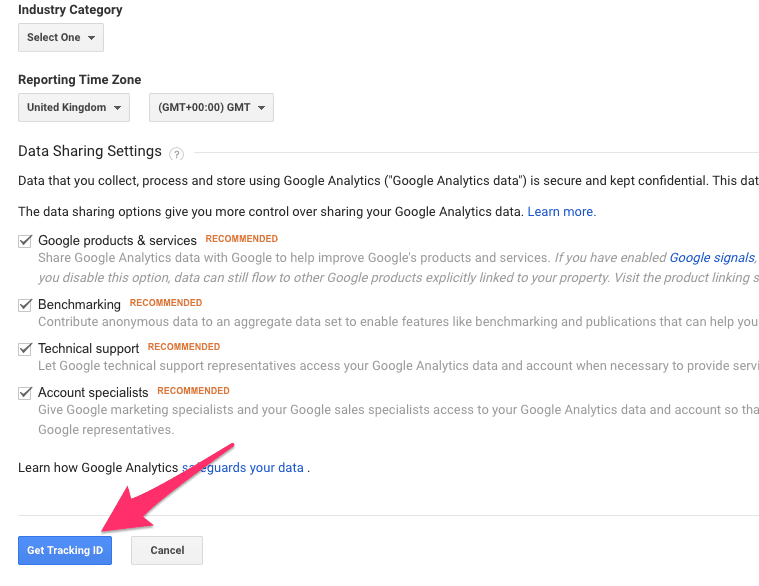Click the help icon beside Data Sharing Settings
The height and width of the screenshot is (586, 759).
pos(177,154)
